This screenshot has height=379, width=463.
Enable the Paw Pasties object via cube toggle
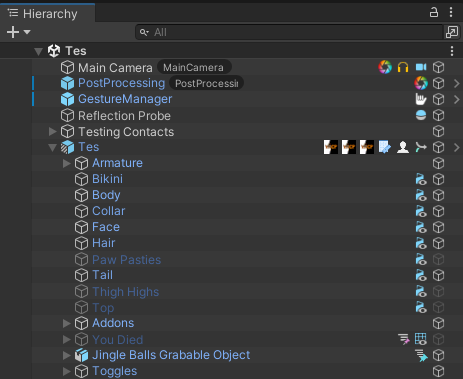pos(438,259)
